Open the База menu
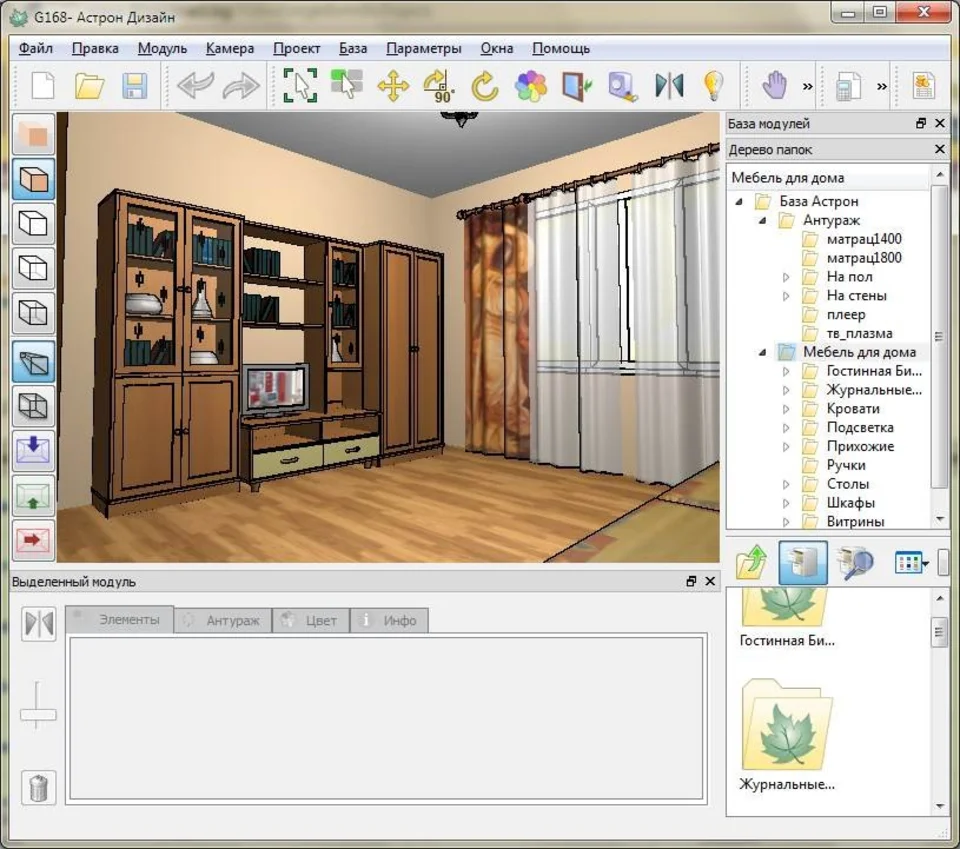The height and width of the screenshot is (849, 960). [353, 48]
